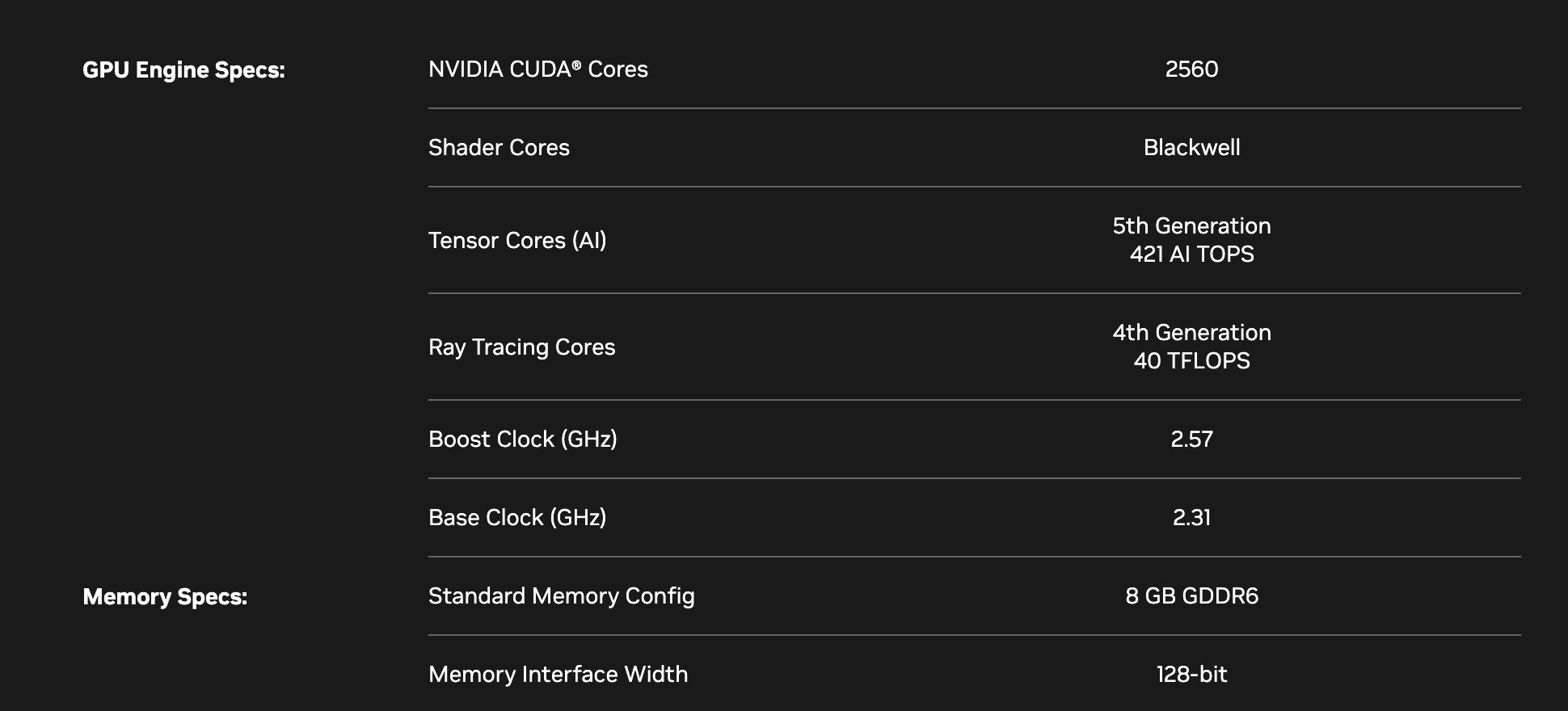Select the Base Clock (GHz) label
1568x711 pixels.
tap(517, 518)
